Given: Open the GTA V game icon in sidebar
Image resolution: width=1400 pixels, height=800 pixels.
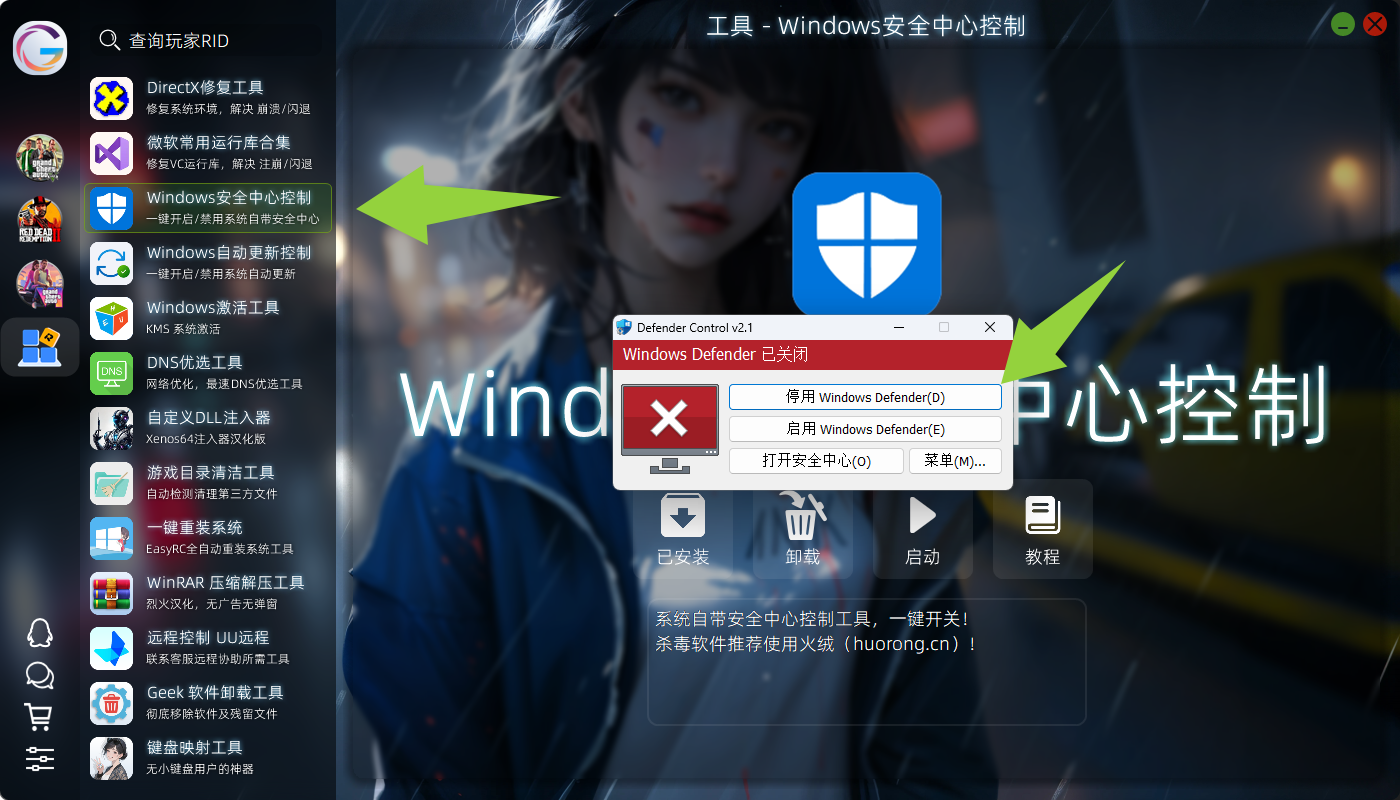Looking at the screenshot, I should (40, 158).
